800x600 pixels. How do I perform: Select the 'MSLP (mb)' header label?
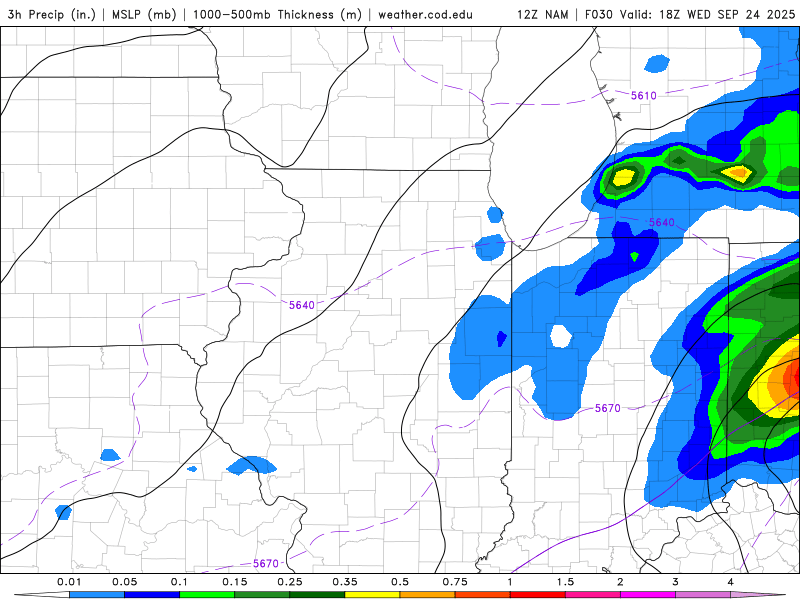click(x=144, y=15)
